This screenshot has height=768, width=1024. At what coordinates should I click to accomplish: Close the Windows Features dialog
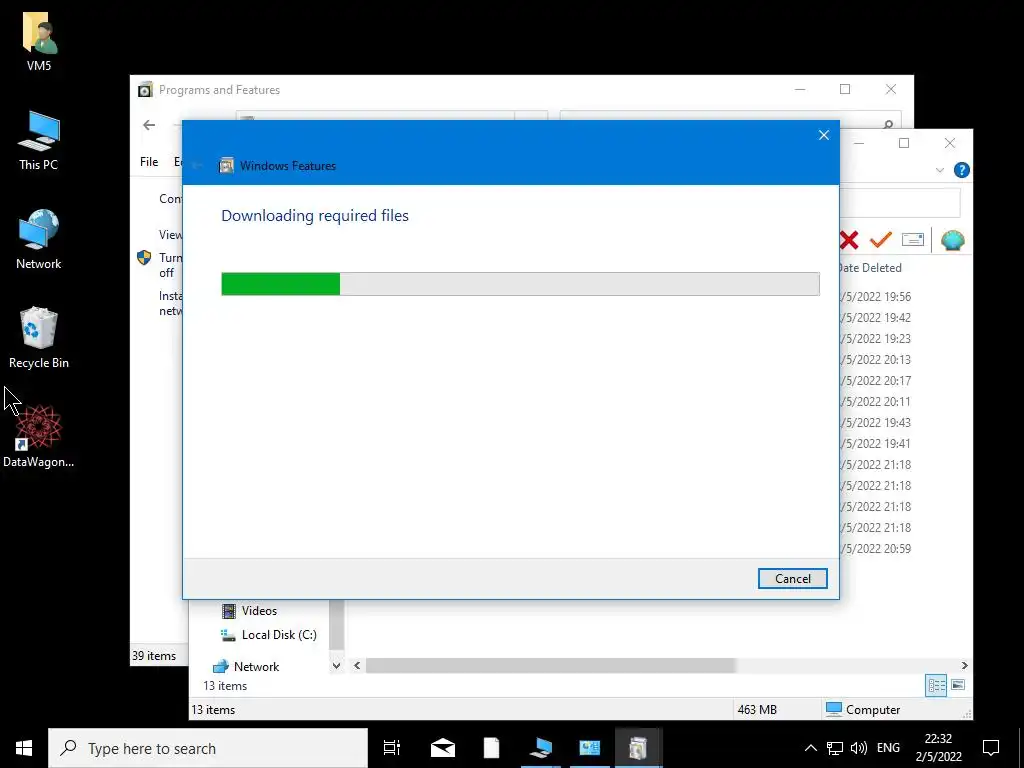tap(824, 135)
